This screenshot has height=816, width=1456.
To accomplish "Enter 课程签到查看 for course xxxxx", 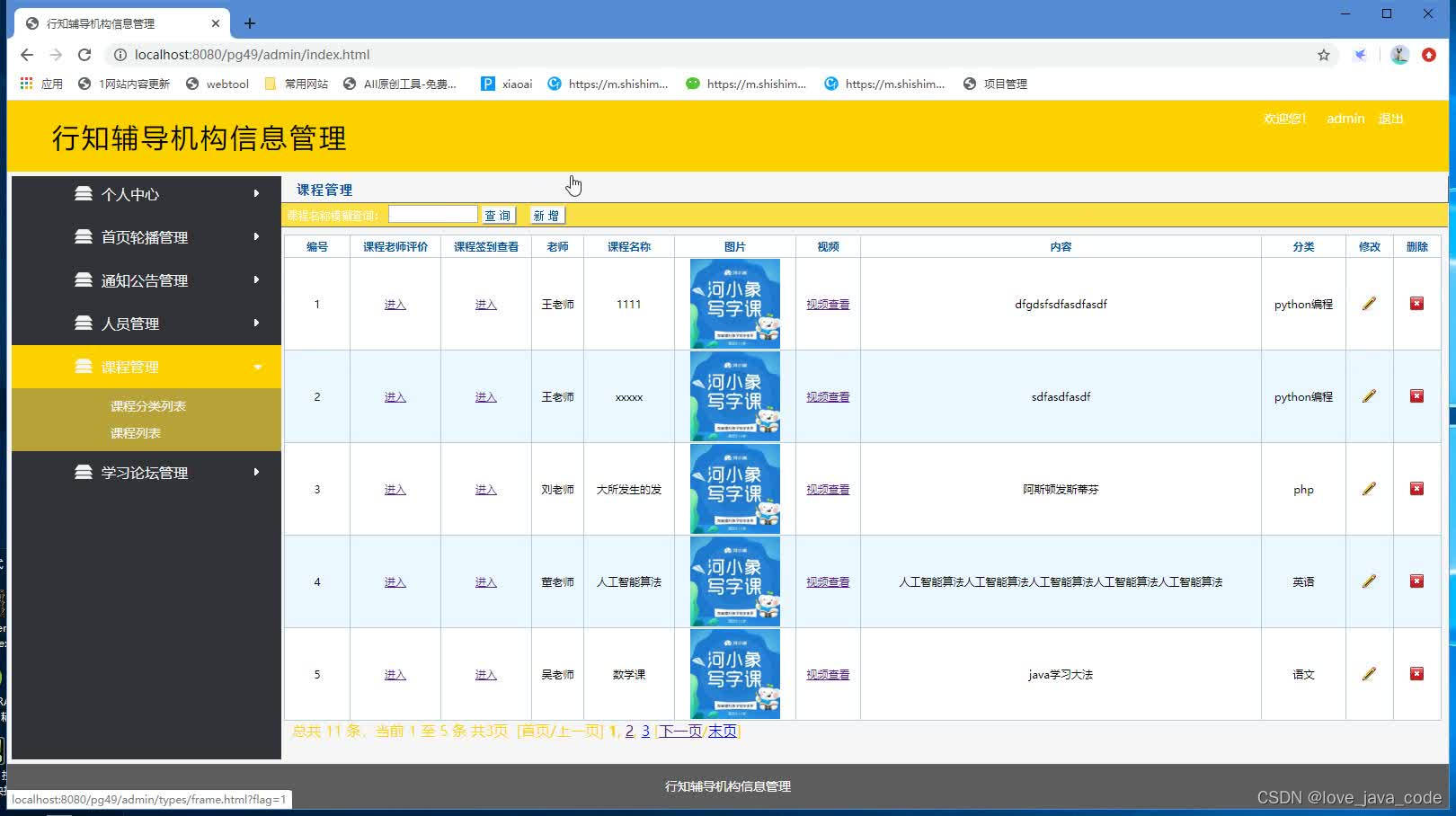I will 486,397.
